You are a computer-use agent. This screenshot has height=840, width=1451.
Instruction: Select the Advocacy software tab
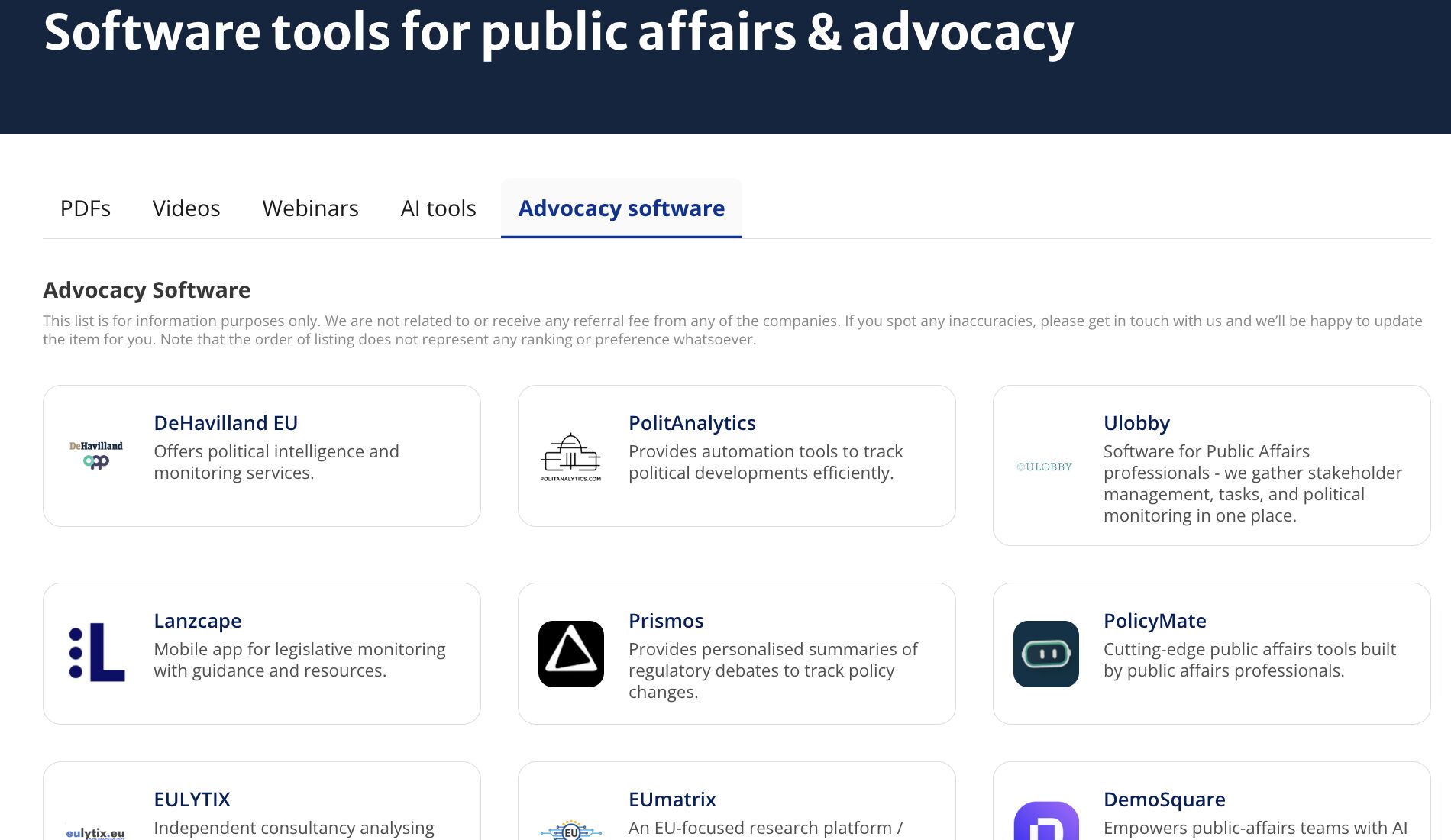[x=622, y=208]
